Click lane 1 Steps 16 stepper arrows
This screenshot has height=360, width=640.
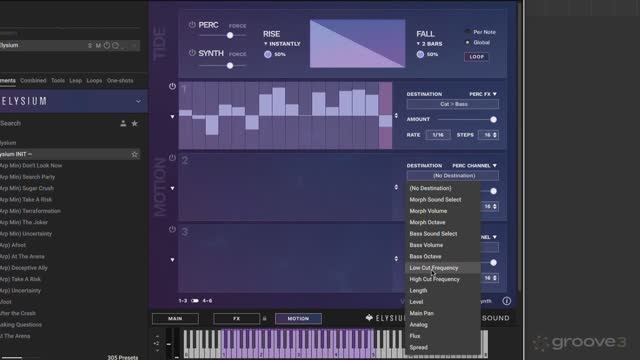495,135
